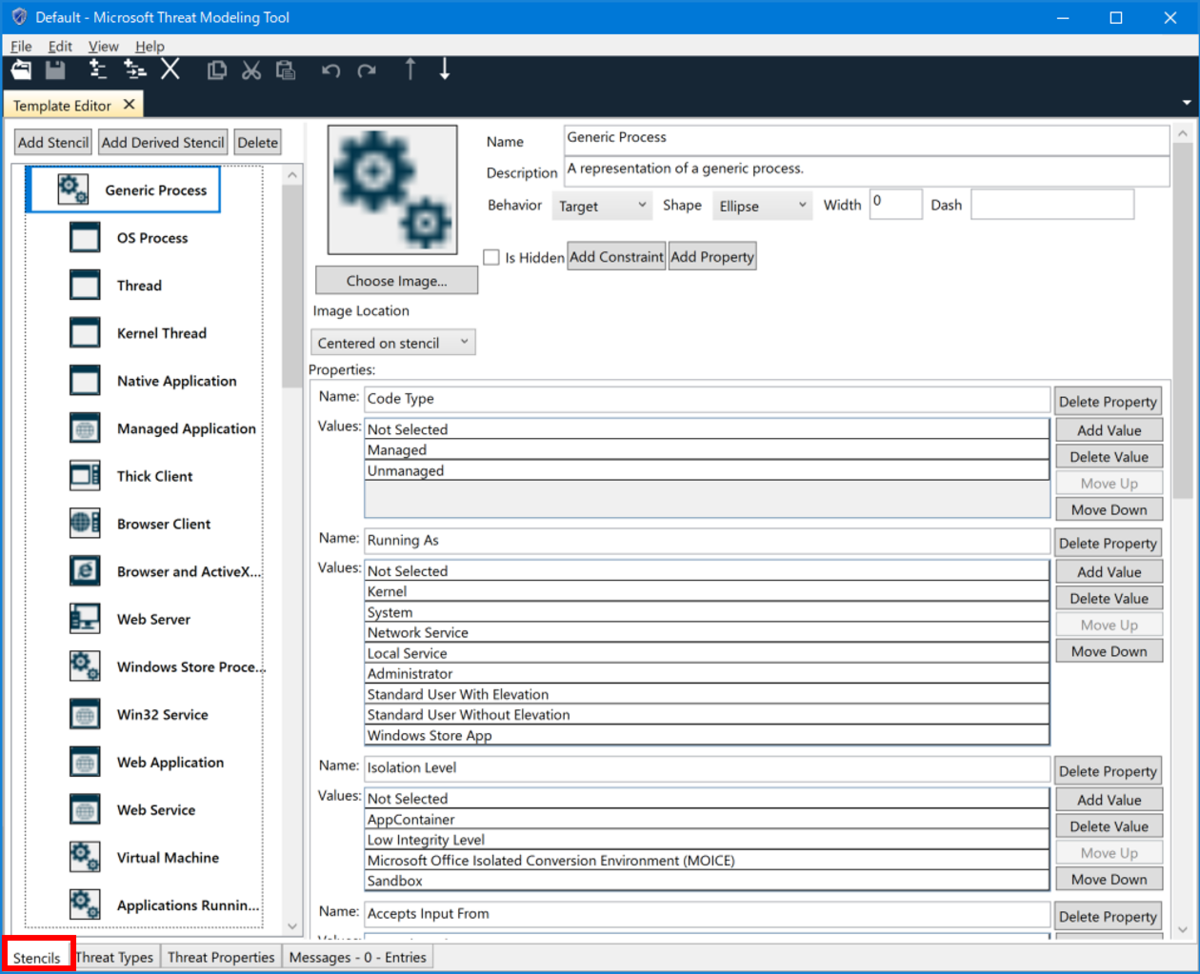Select the Kernel Thread stencil icon
Viewport: 1200px width, 974px height.
pyautogui.click(x=85, y=333)
